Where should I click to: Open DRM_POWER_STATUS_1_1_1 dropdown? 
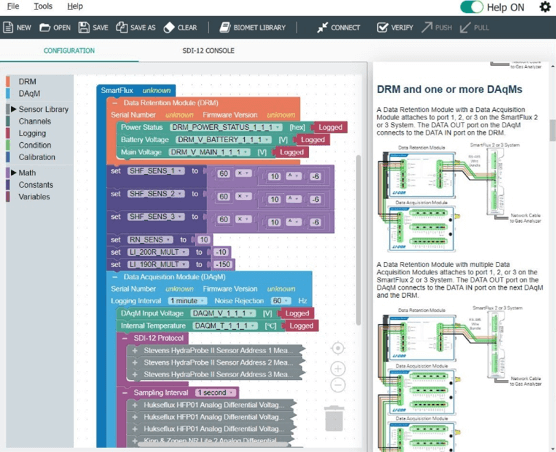tap(226, 127)
